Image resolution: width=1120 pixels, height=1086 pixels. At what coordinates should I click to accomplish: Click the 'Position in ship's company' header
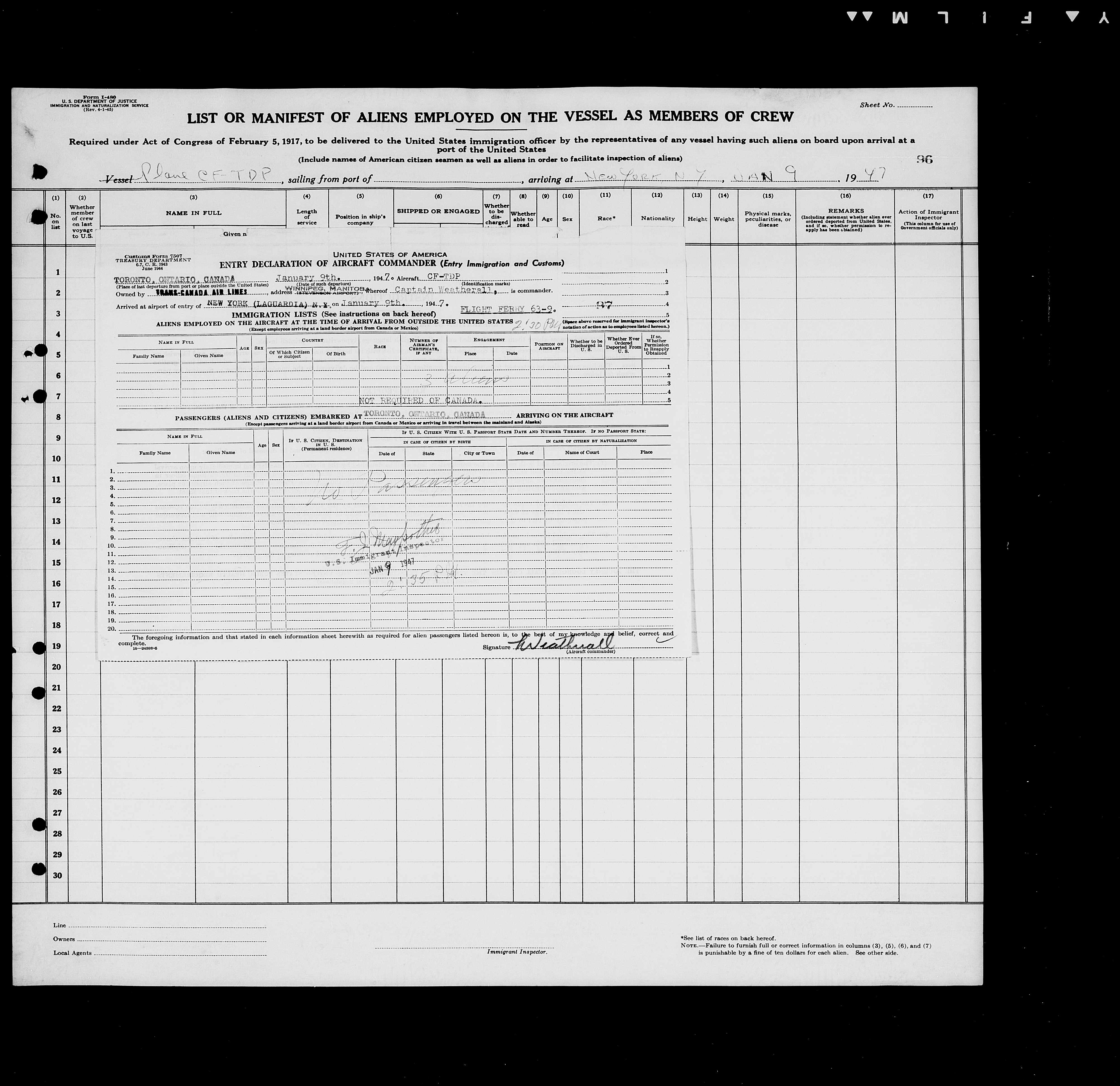[360, 220]
